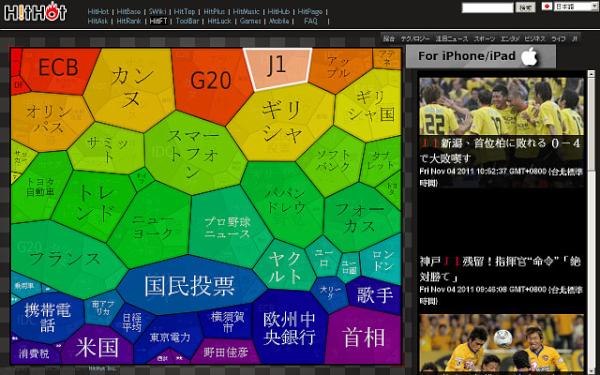Click the Japan flag icon
The height and width of the screenshot is (375, 600).
547,7
